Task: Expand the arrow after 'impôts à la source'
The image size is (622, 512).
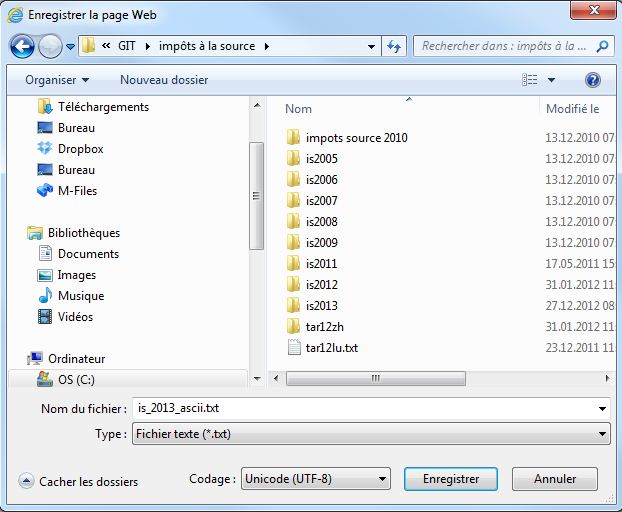Action: pyautogui.click(x=267, y=46)
